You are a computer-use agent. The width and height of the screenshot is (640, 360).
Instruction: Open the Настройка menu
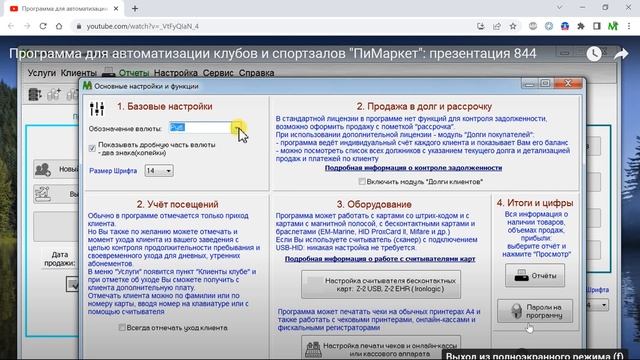[176, 73]
